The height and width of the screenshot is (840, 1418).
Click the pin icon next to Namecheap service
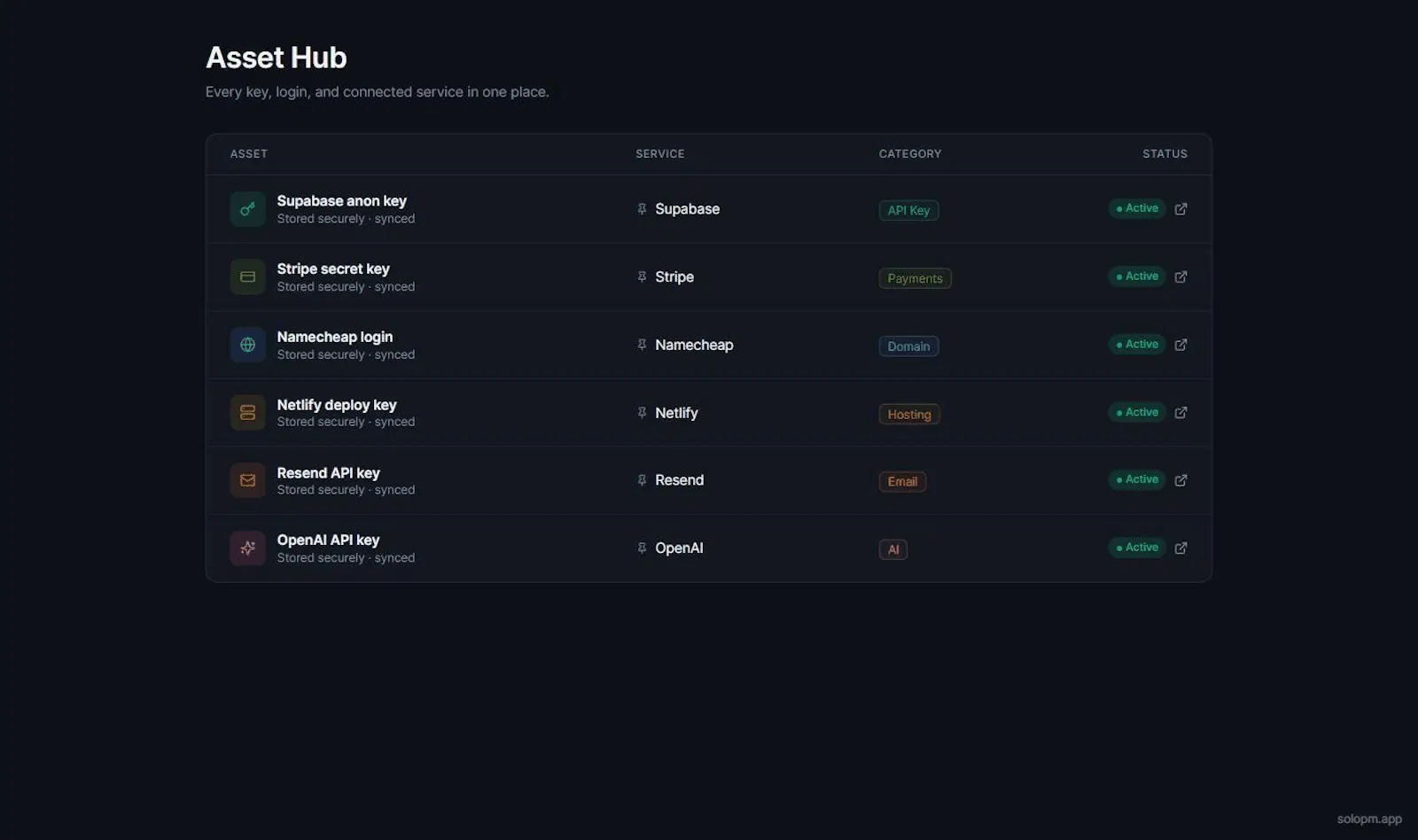coord(642,345)
